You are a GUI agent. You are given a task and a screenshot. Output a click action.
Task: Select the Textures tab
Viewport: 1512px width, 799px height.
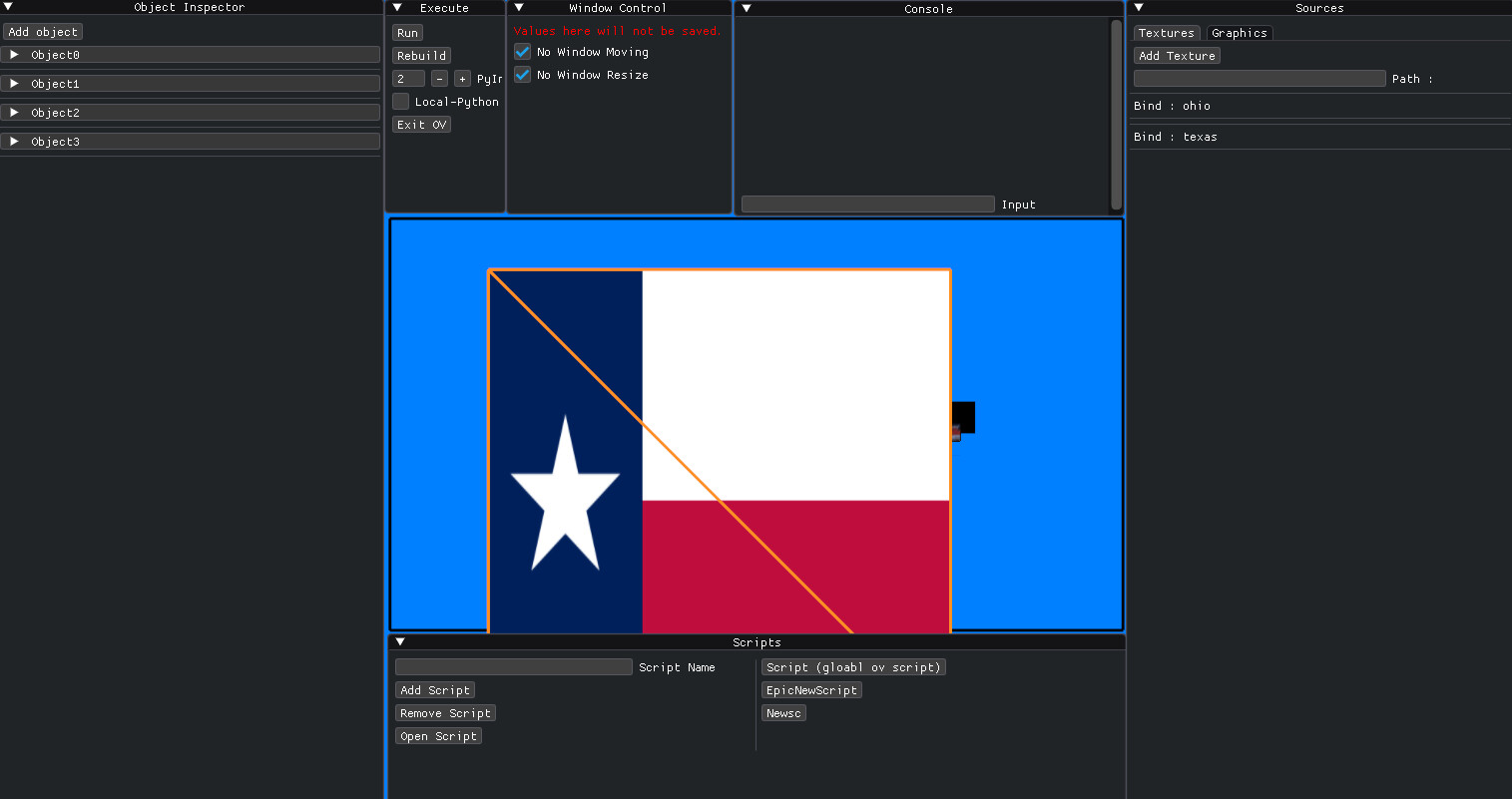tap(1166, 33)
